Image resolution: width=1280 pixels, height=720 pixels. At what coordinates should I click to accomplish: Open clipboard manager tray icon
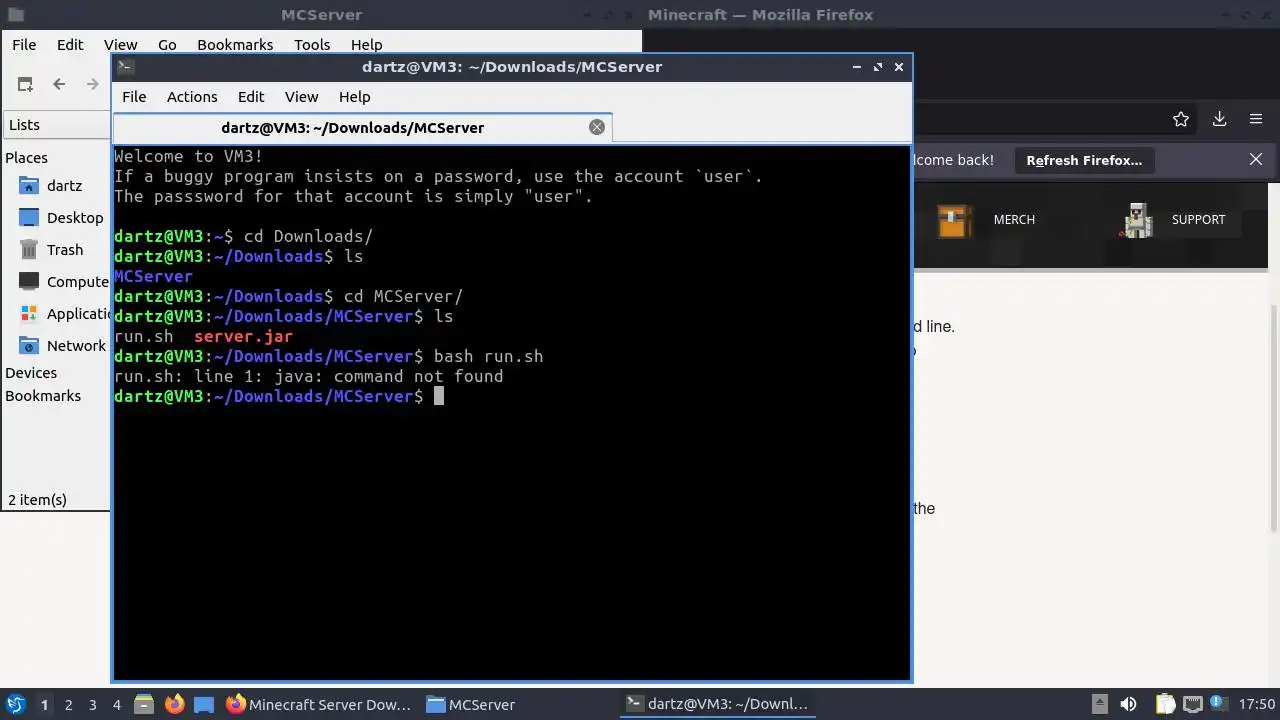(x=1166, y=704)
